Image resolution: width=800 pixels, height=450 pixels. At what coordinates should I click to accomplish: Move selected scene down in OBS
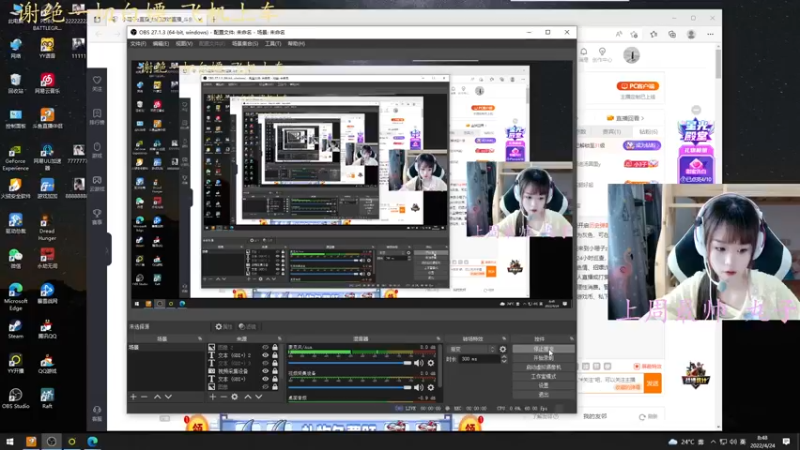point(168,396)
